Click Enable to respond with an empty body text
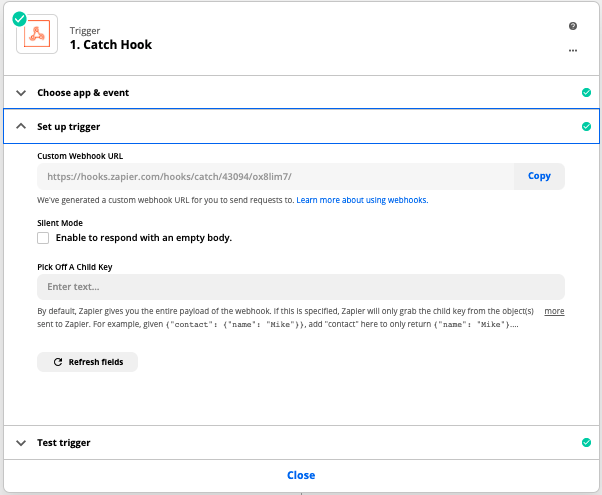The image size is (602, 495). pyautogui.click(x=144, y=238)
